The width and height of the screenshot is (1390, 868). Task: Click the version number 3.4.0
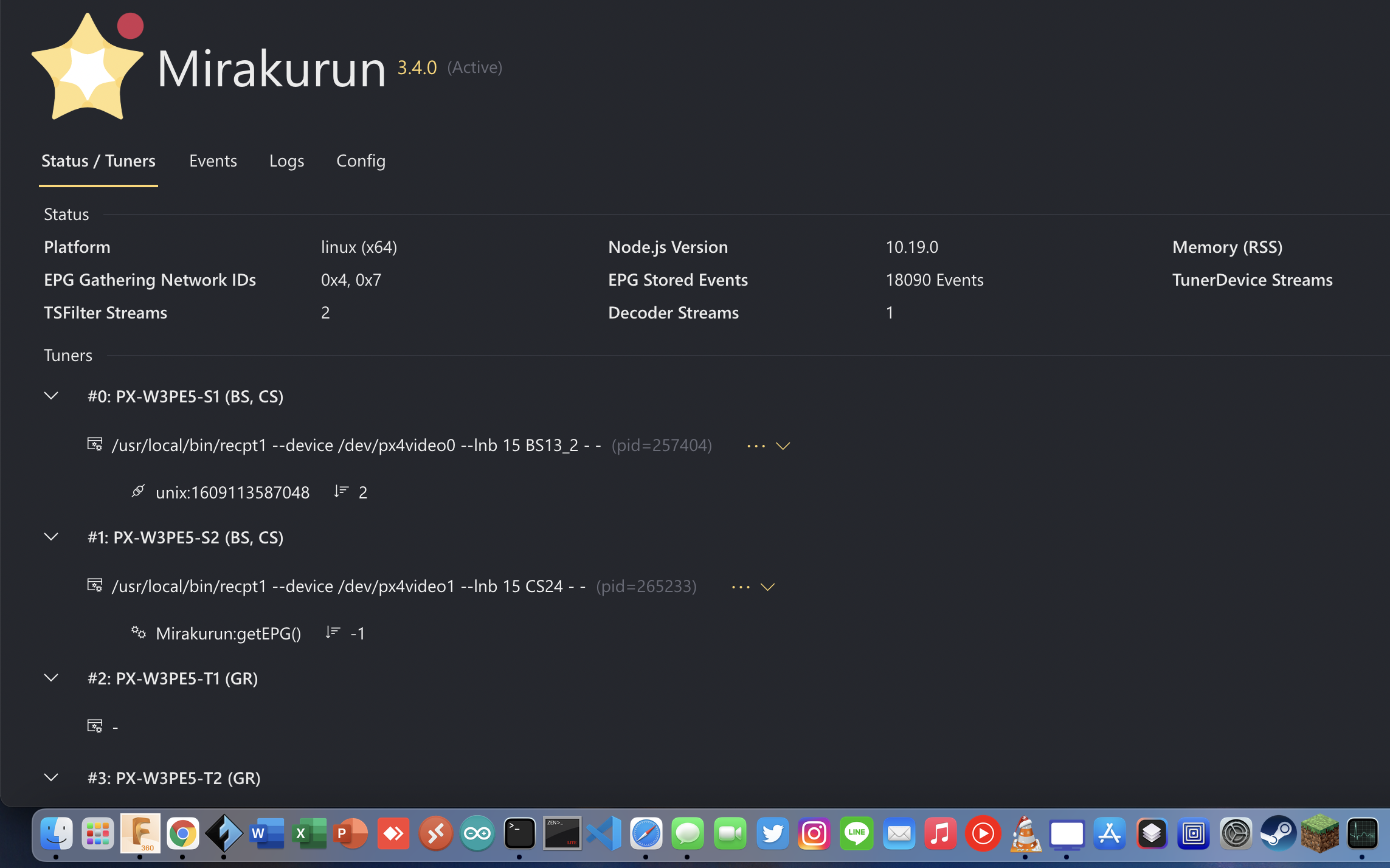(x=417, y=67)
